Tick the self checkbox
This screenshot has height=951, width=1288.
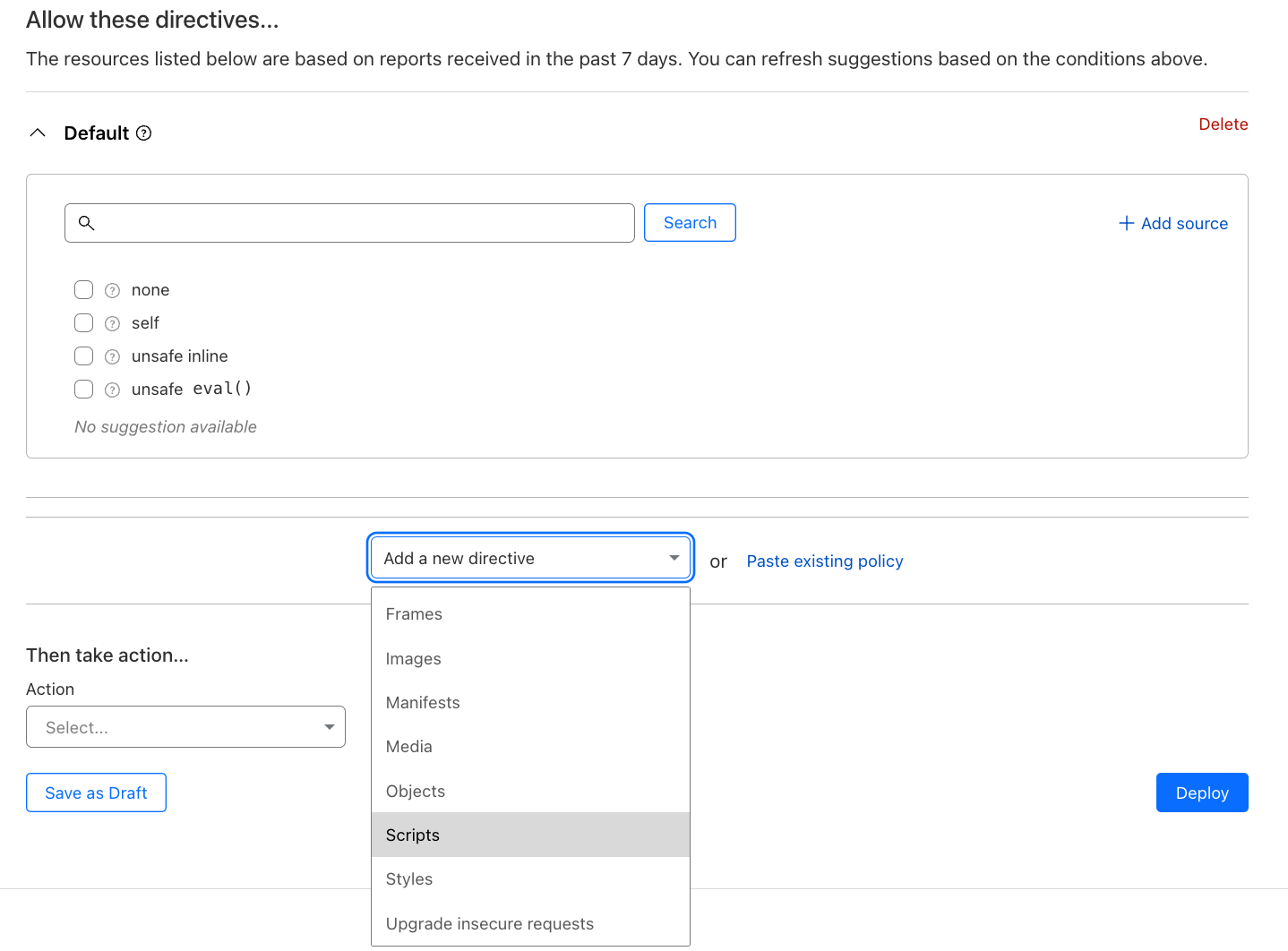83,322
